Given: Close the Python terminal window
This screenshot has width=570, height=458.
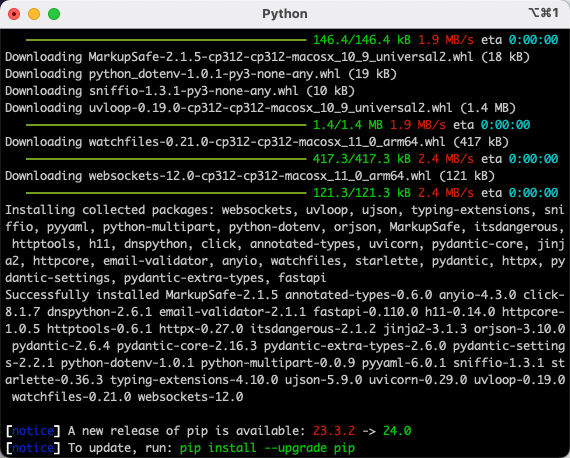Looking at the screenshot, I should (x=14, y=14).
